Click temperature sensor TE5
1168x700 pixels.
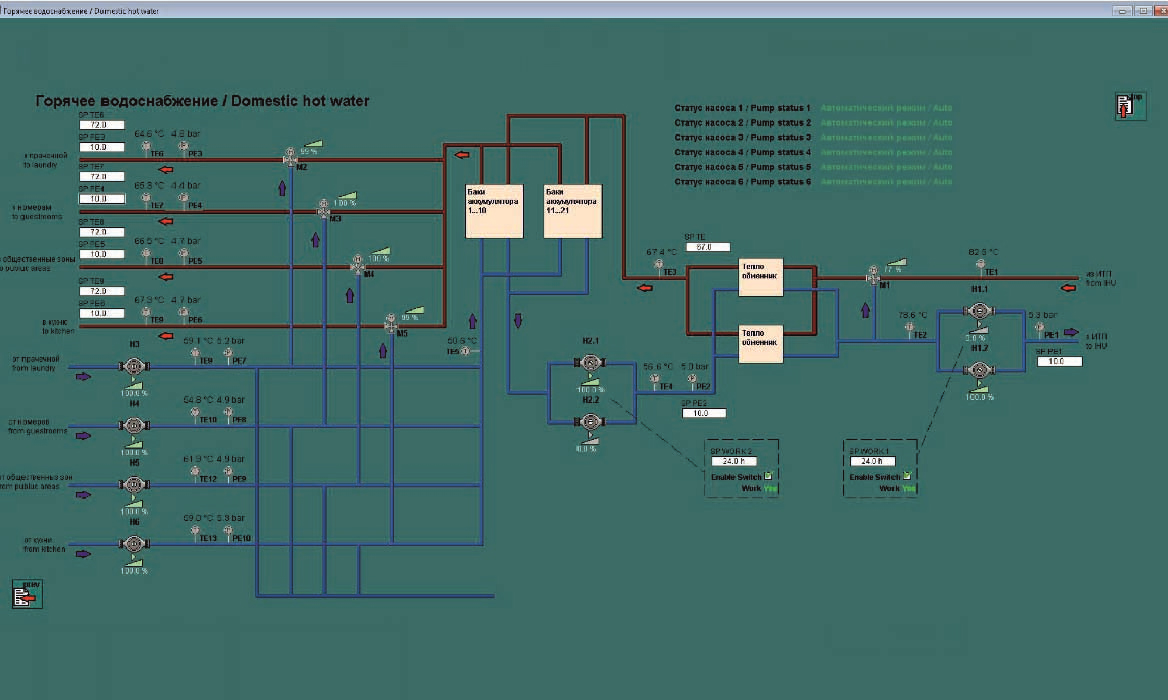(x=467, y=351)
